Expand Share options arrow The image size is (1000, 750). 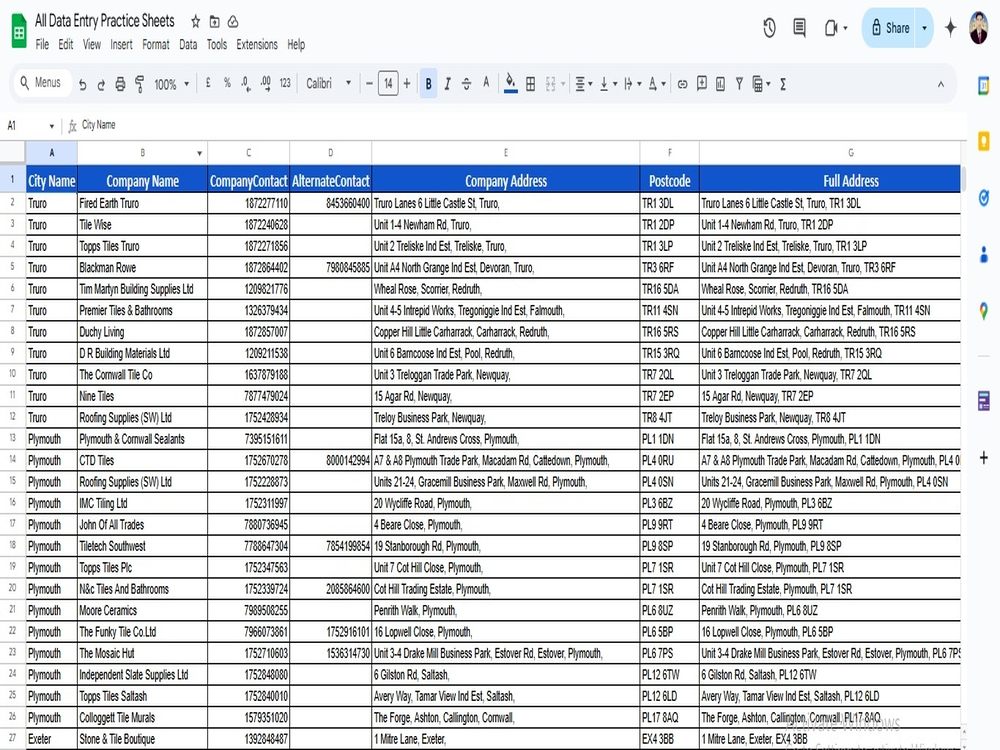[925, 28]
